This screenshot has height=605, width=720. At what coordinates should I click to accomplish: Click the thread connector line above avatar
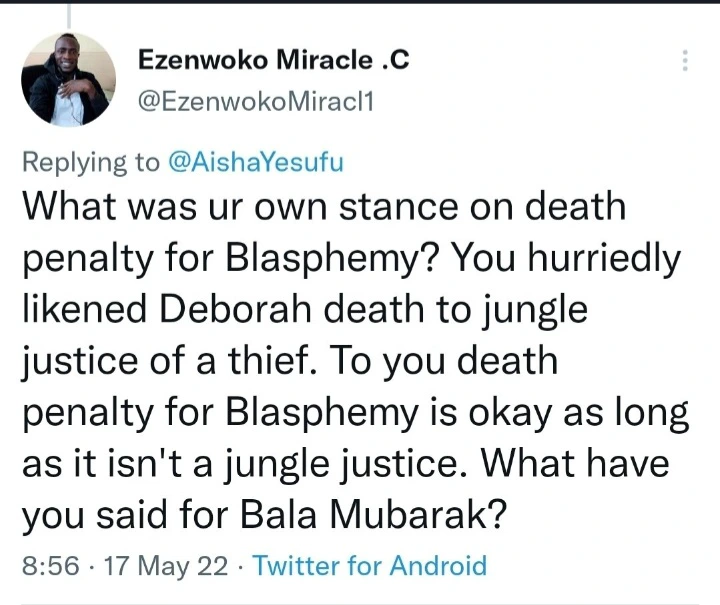pos(69,15)
